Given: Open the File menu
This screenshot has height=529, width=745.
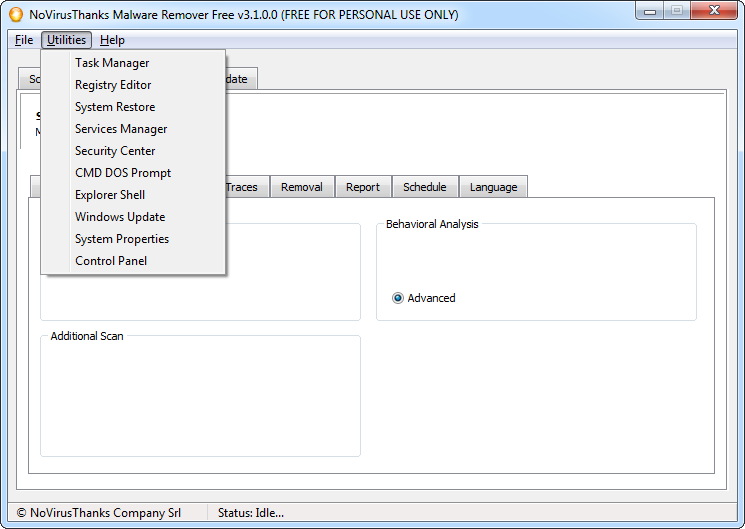Looking at the screenshot, I should click(24, 40).
